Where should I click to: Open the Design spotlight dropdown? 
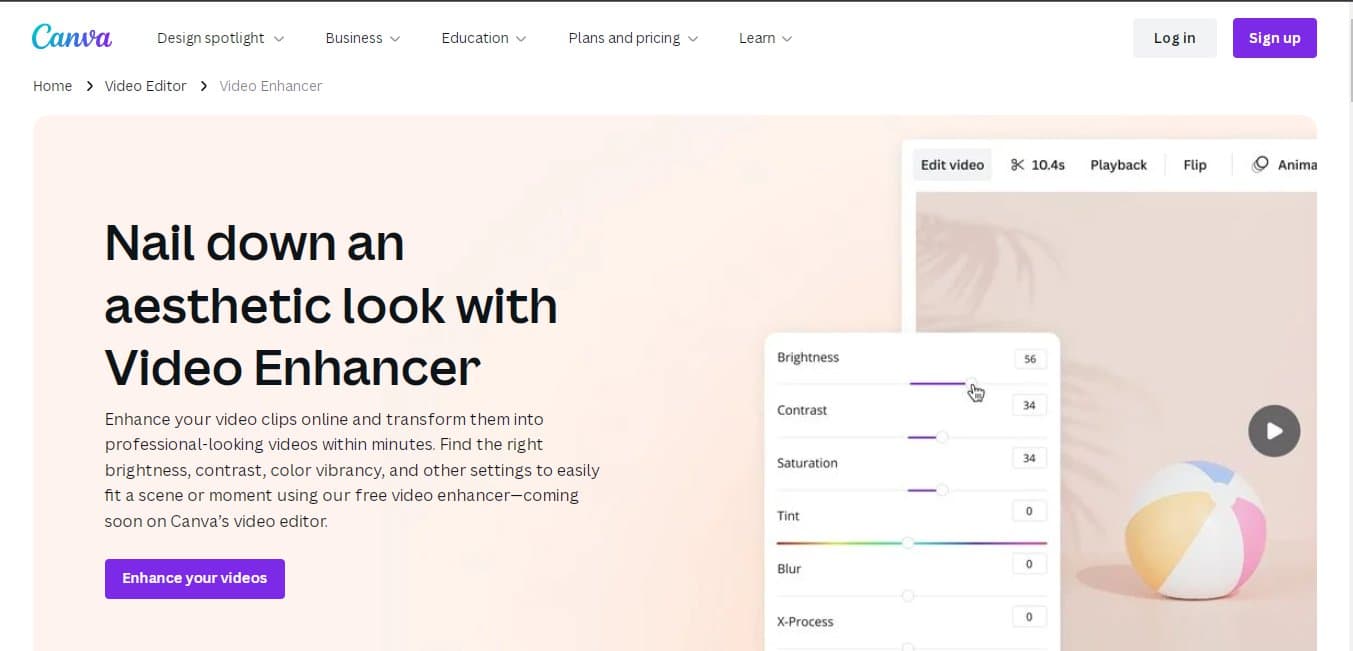220,38
